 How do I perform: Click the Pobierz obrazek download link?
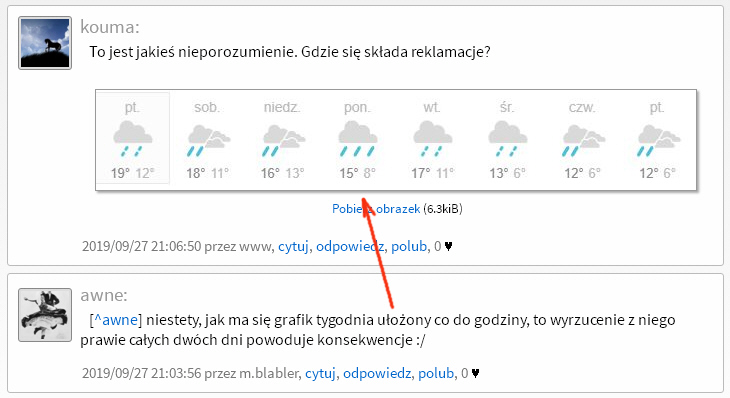coord(376,209)
